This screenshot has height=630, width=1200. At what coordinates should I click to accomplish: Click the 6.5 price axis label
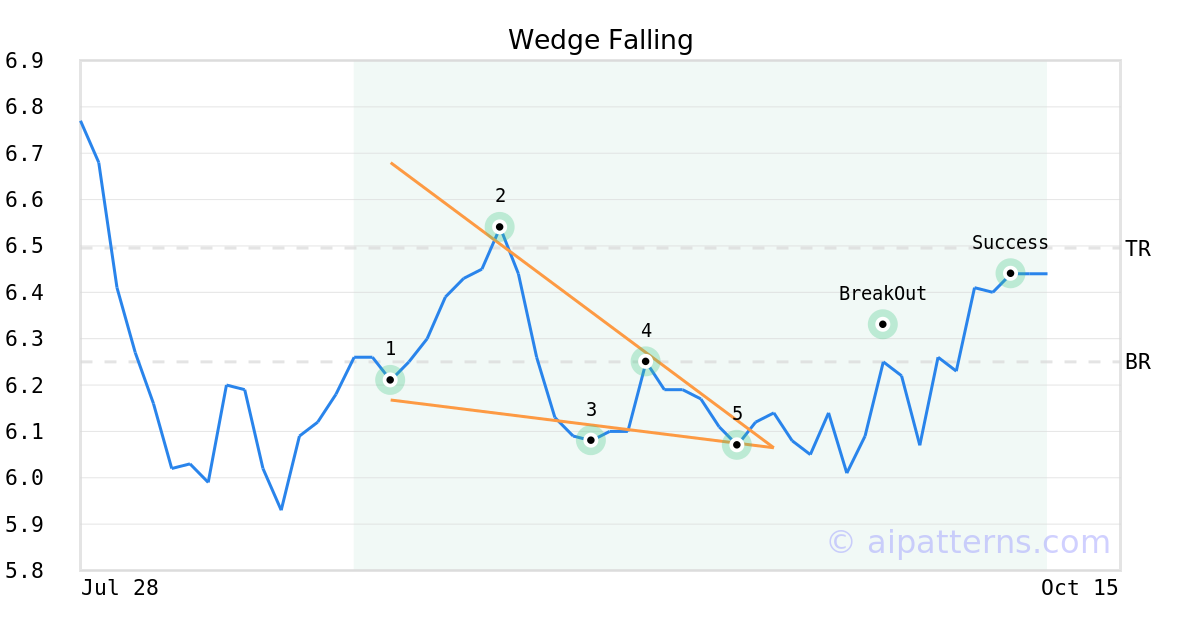point(24,247)
